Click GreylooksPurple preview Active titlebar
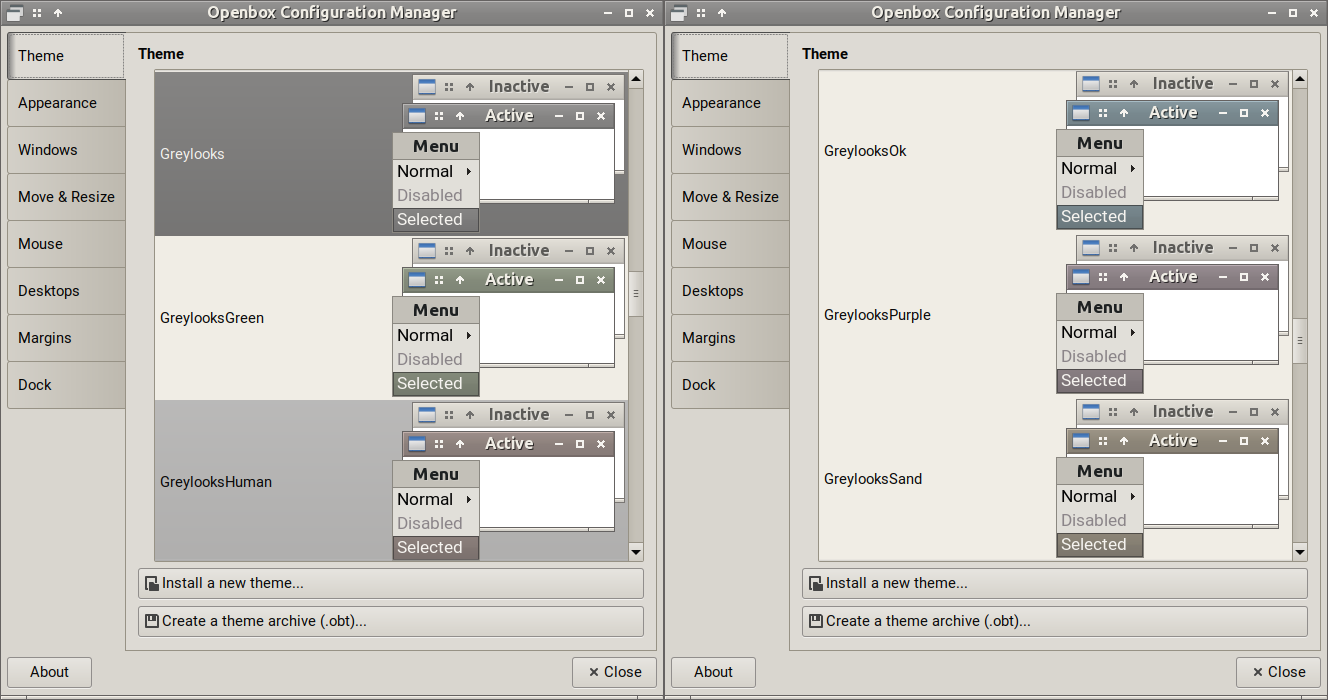1328x700 pixels. (x=1172, y=277)
